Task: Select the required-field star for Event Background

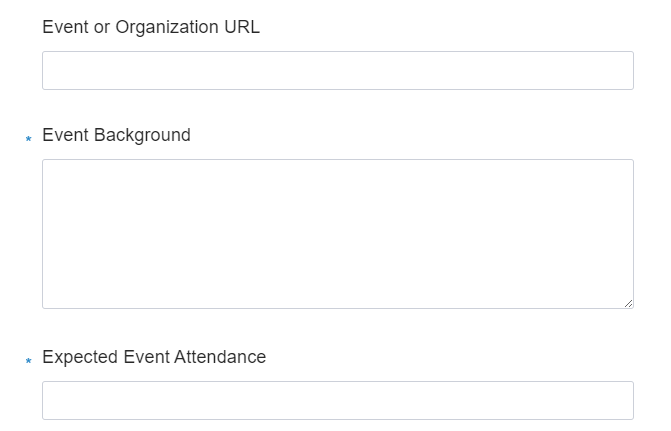Action: 29,139
